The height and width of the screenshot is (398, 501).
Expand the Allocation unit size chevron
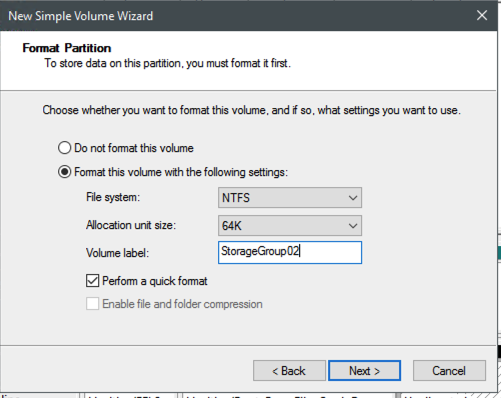tap(353, 226)
